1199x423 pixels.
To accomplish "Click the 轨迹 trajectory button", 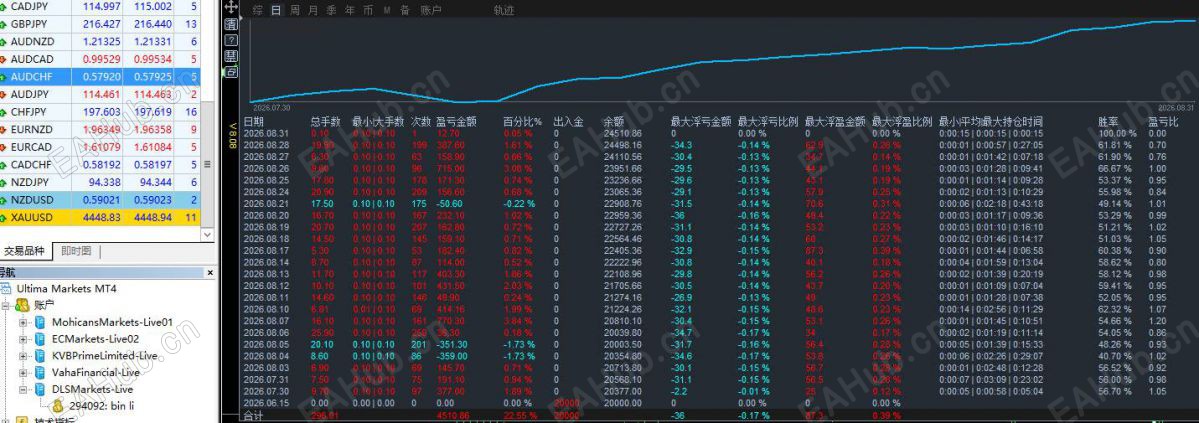I will pyautogui.click(x=504, y=11).
